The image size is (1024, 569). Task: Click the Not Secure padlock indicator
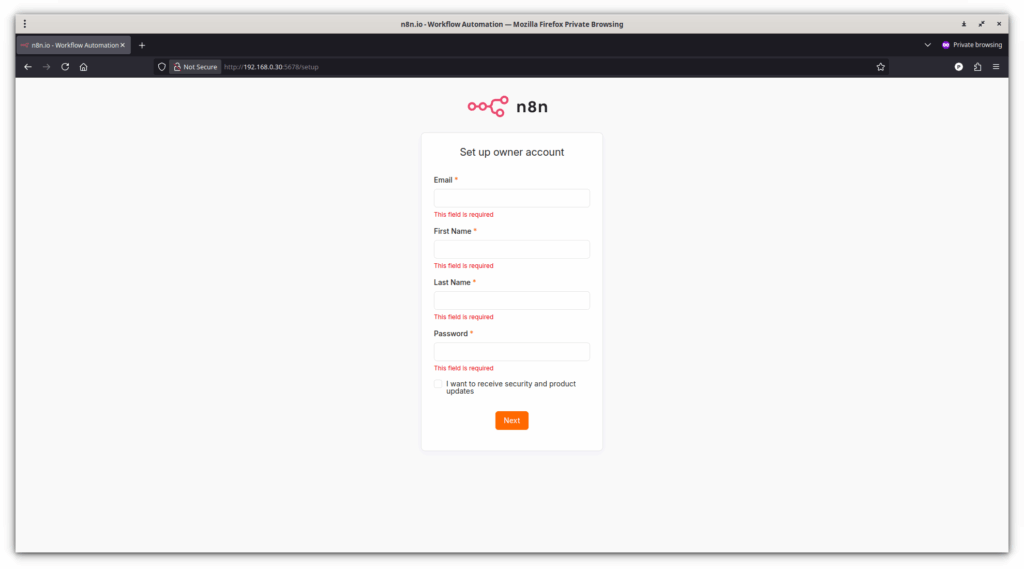click(x=195, y=67)
